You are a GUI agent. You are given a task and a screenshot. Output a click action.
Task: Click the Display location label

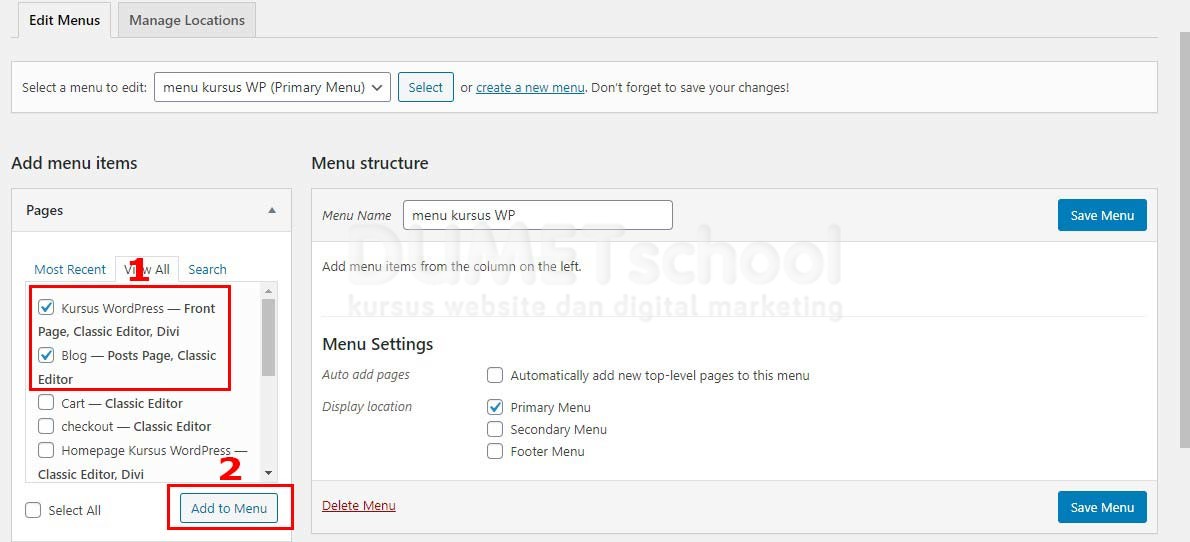tap(367, 407)
